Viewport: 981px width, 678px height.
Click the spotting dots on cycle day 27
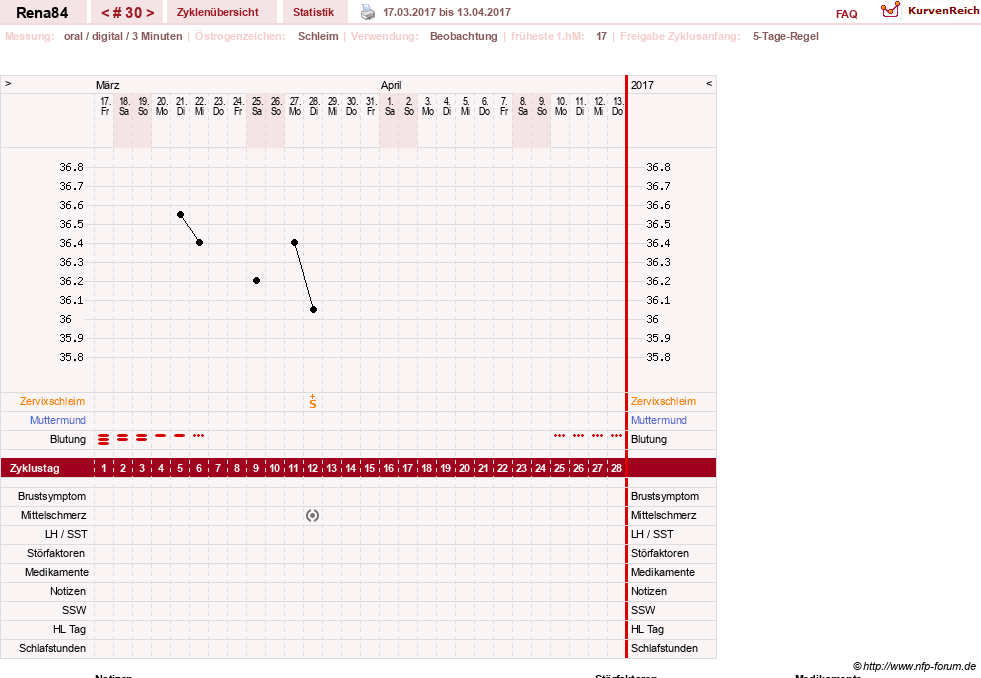pyautogui.click(x=597, y=435)
